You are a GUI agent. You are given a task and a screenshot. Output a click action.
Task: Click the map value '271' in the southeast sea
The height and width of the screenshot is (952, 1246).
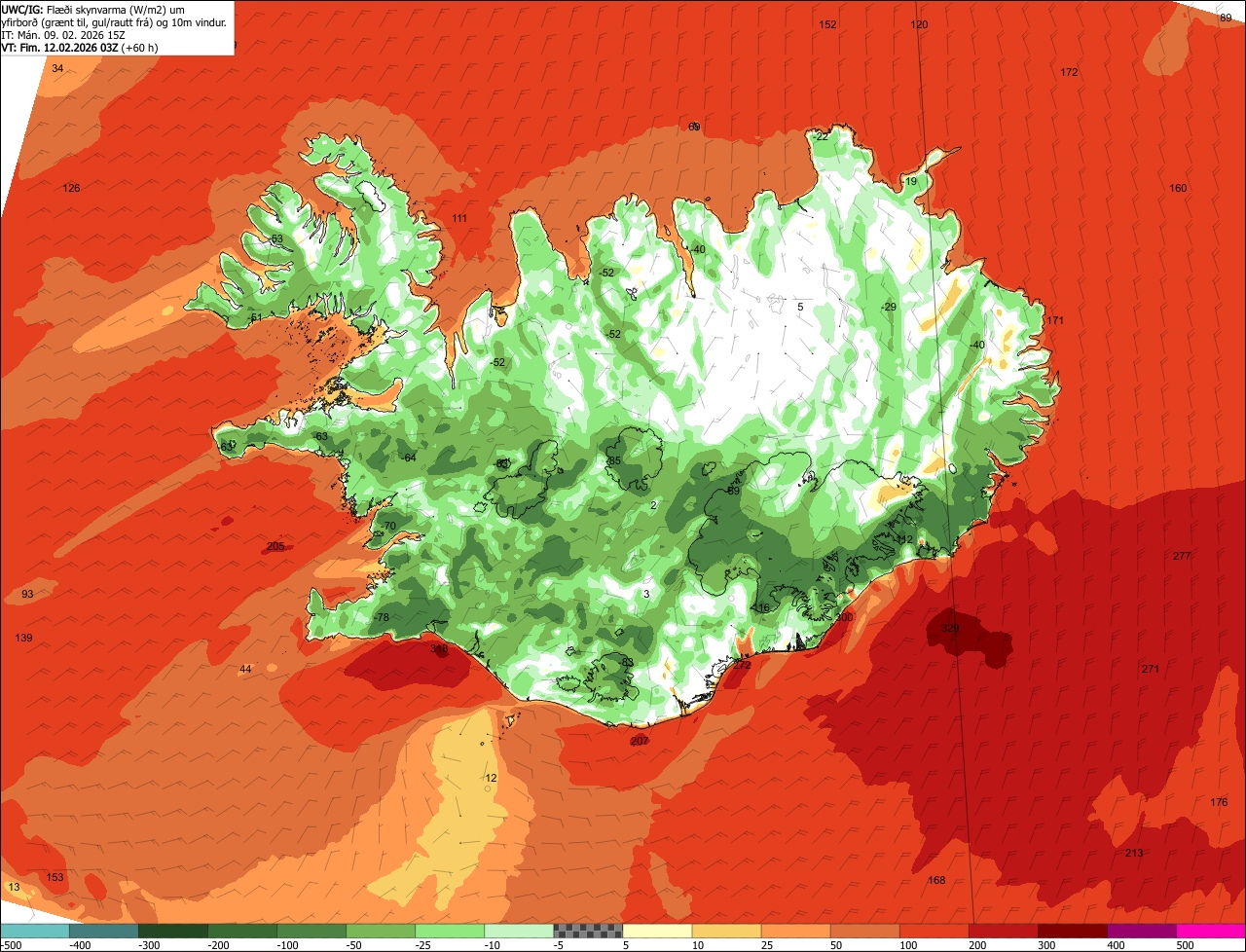(x=1151, y=669)
